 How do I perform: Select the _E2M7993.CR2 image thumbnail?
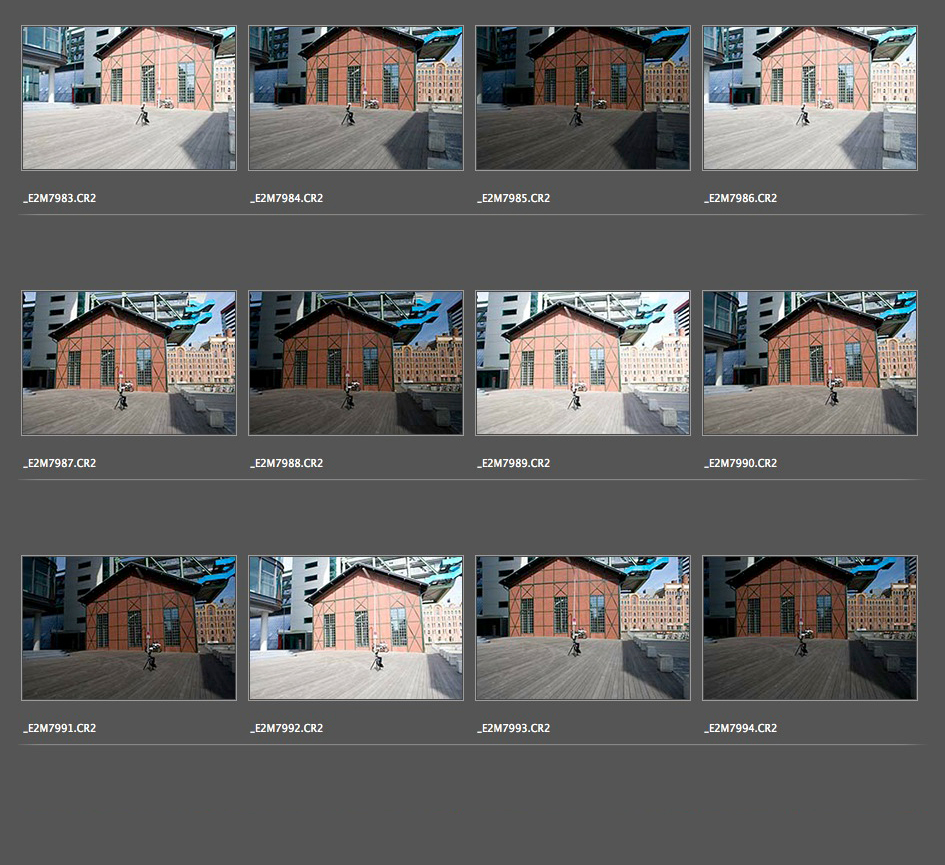(583, 628)
